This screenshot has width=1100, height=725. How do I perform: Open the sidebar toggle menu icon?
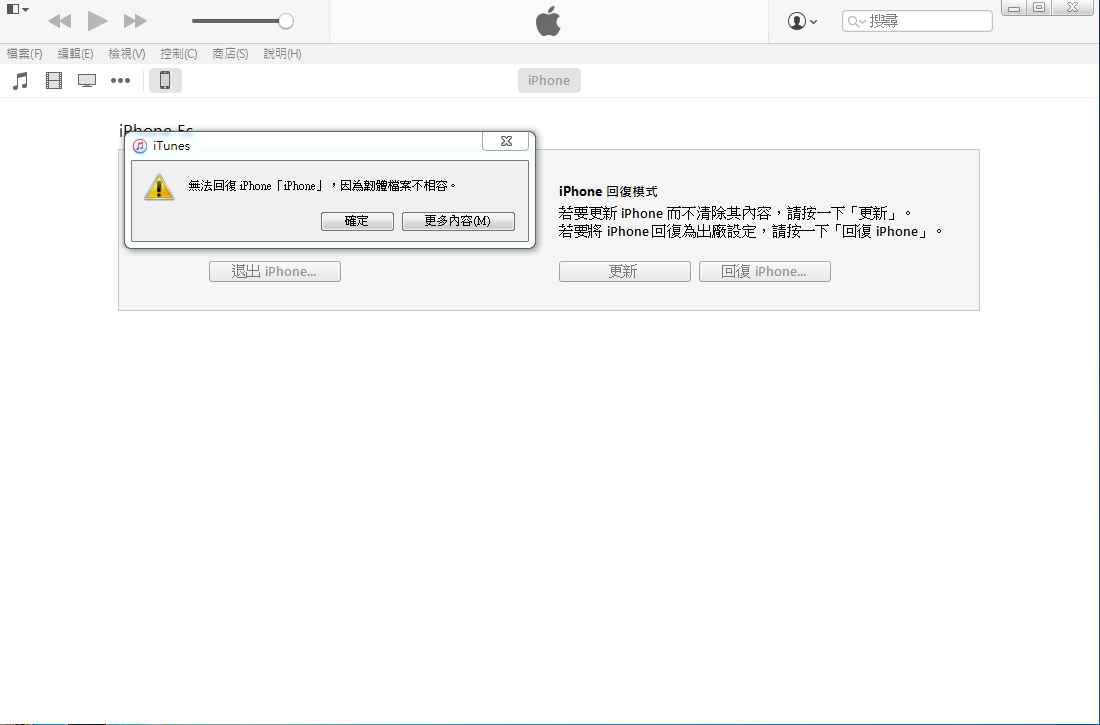(x=17, y=10)
